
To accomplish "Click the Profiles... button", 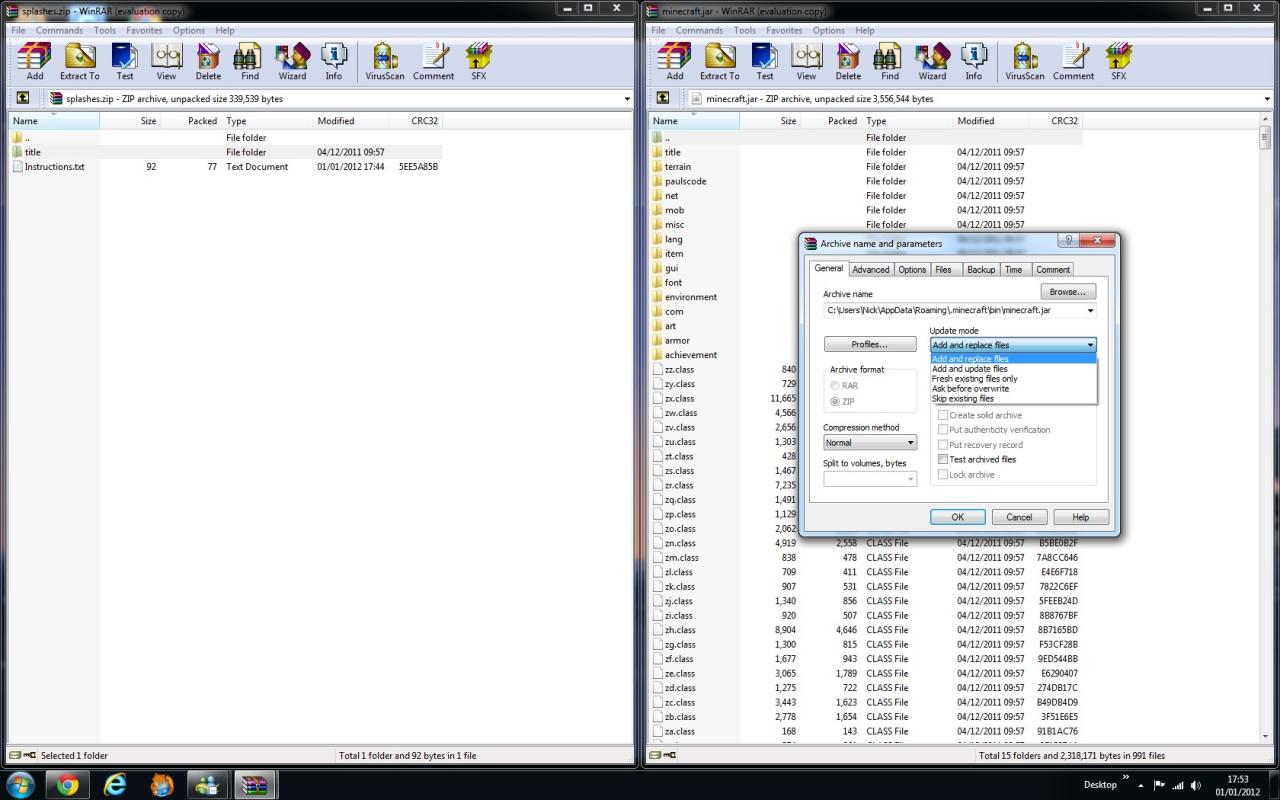I will [x=869, y=345].
